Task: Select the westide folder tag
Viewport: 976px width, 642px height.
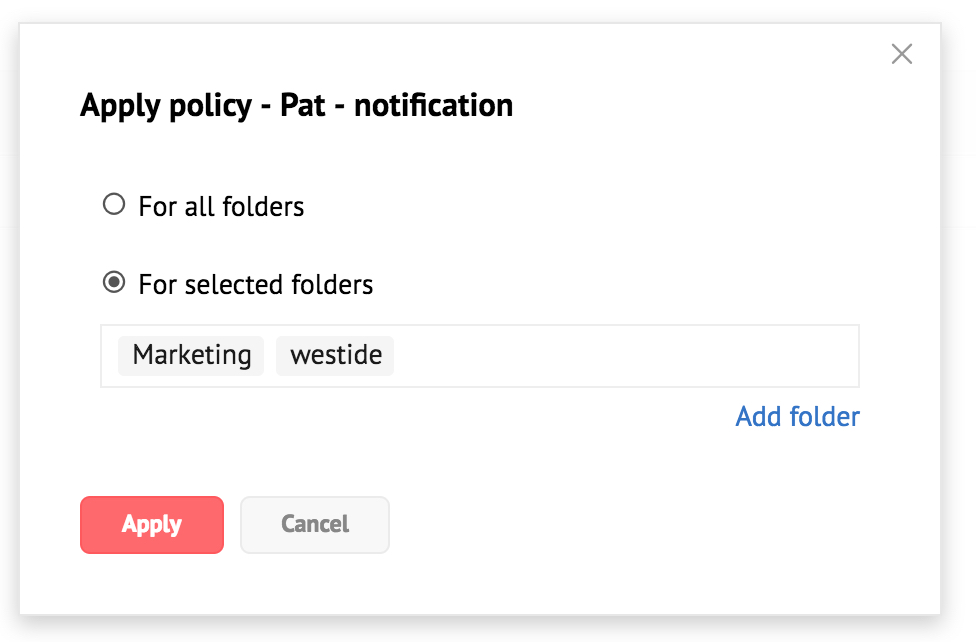Action: pyautogui.click(x=335, y=355)
